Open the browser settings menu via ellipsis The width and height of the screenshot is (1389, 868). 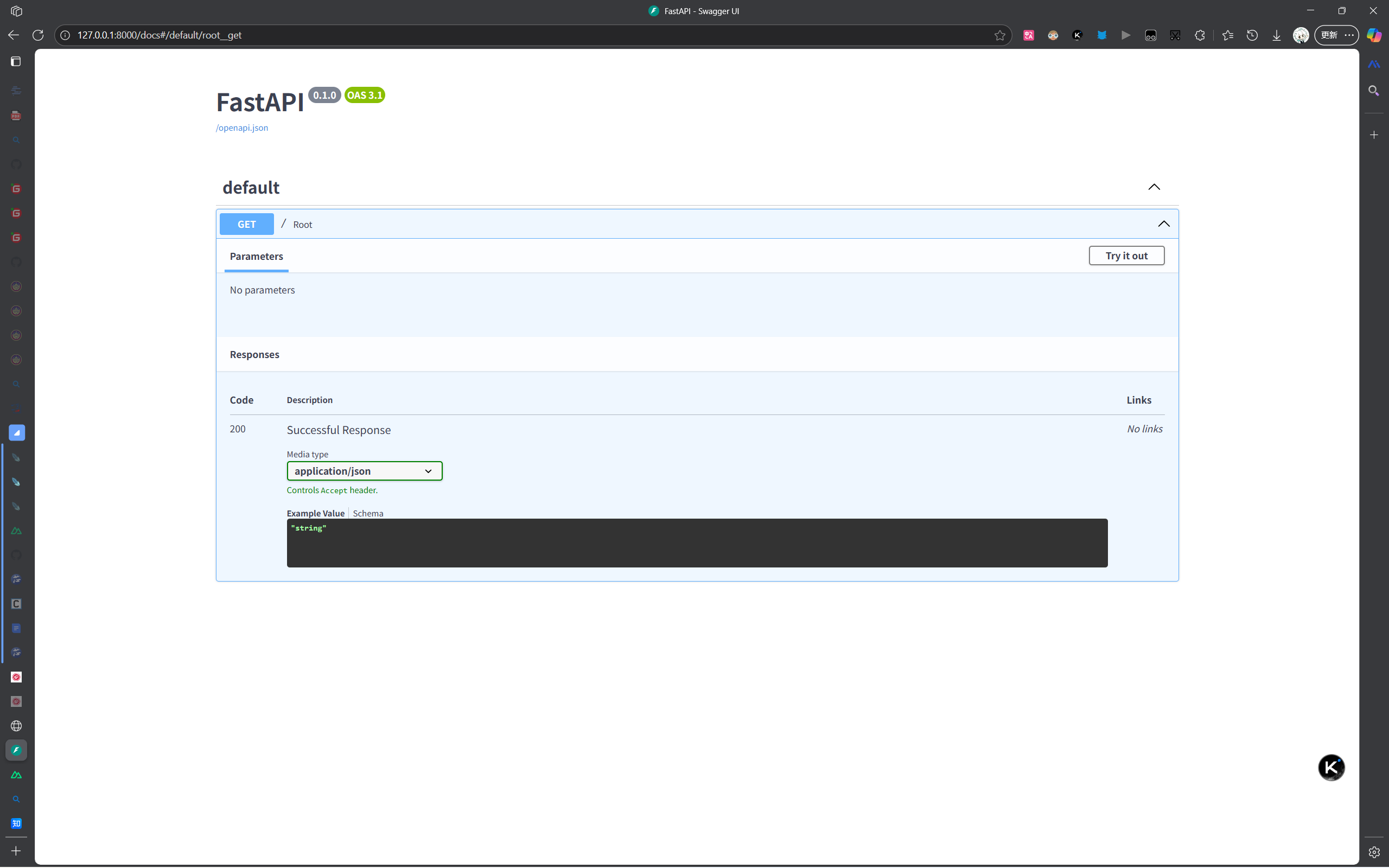1349,35
